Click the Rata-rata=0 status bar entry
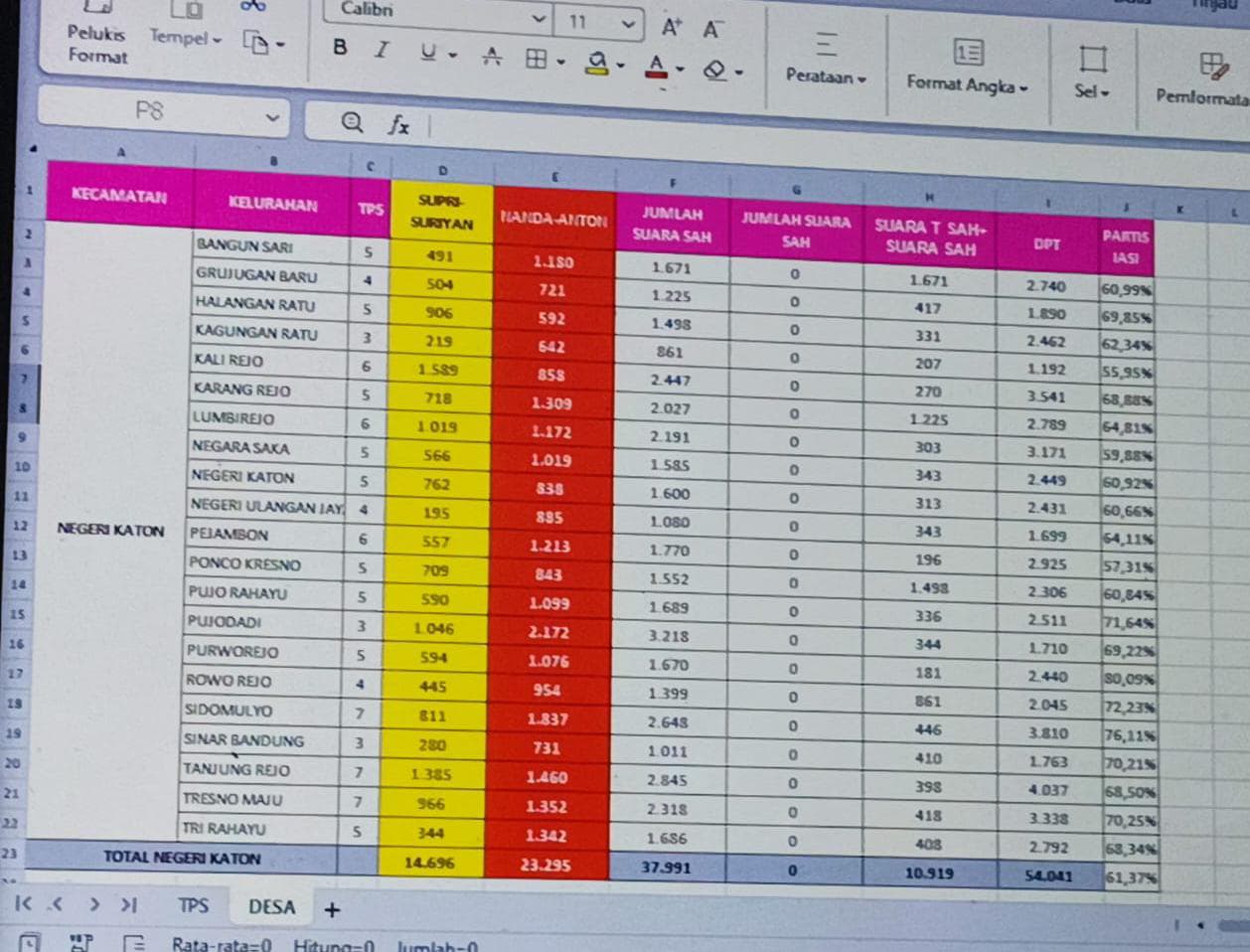1250x952 pixels. click(221, 945)
